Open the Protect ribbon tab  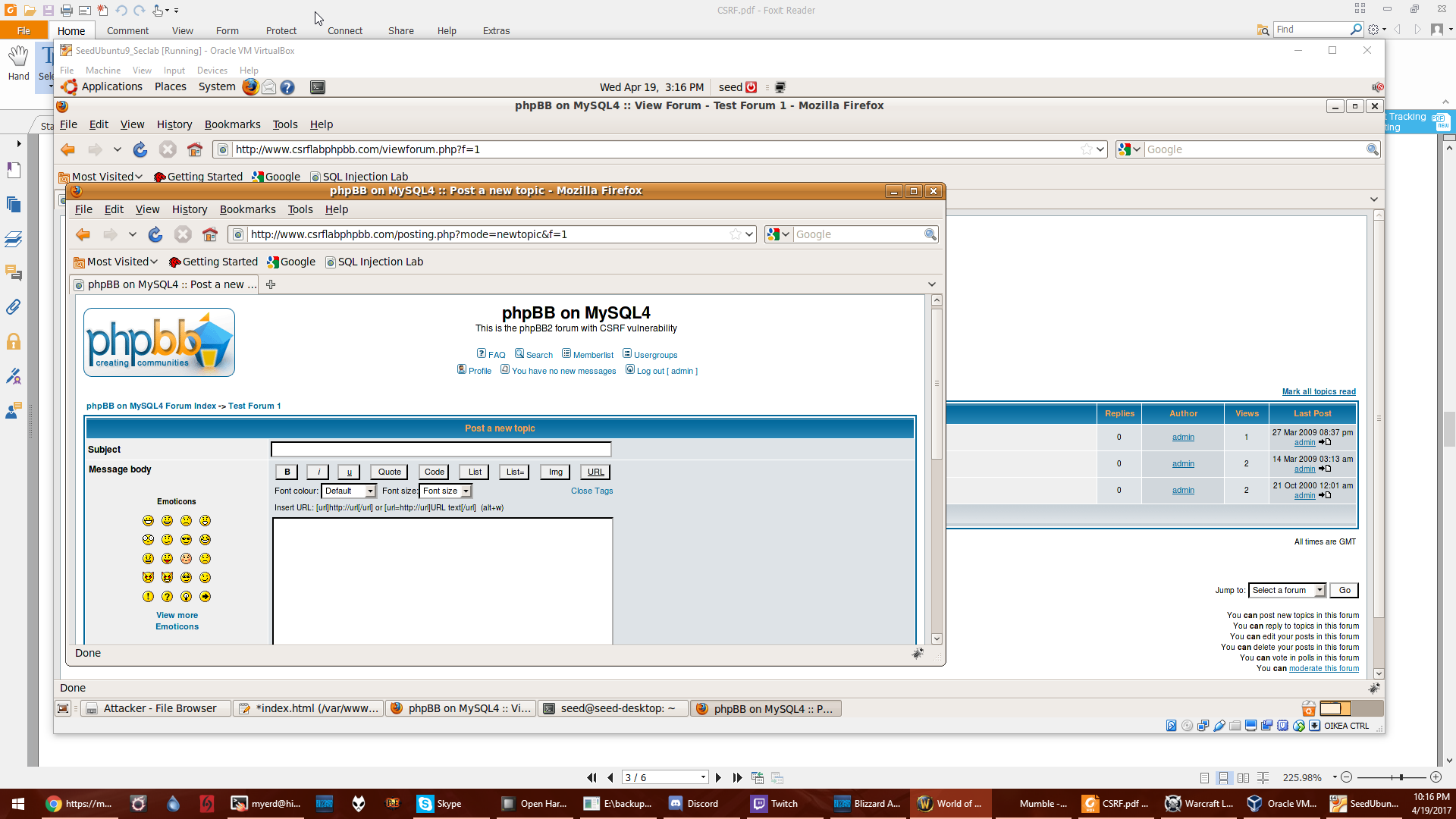(281, 31)
